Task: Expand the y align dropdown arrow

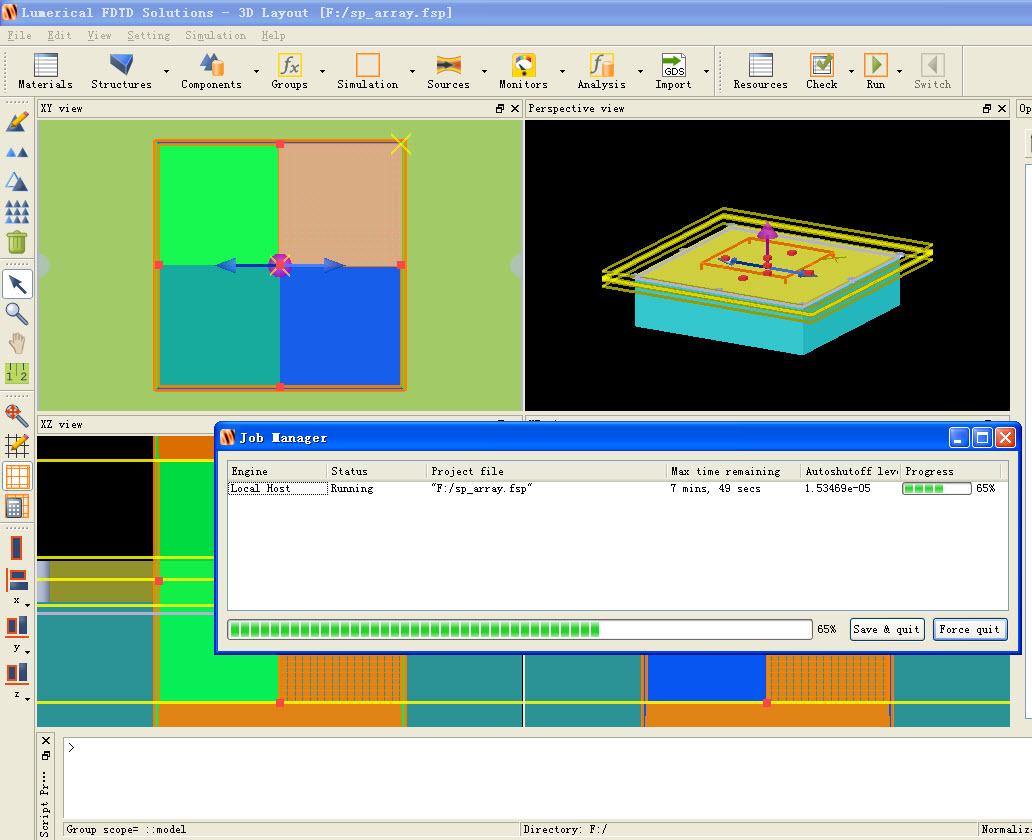Action: coord(27,652)
